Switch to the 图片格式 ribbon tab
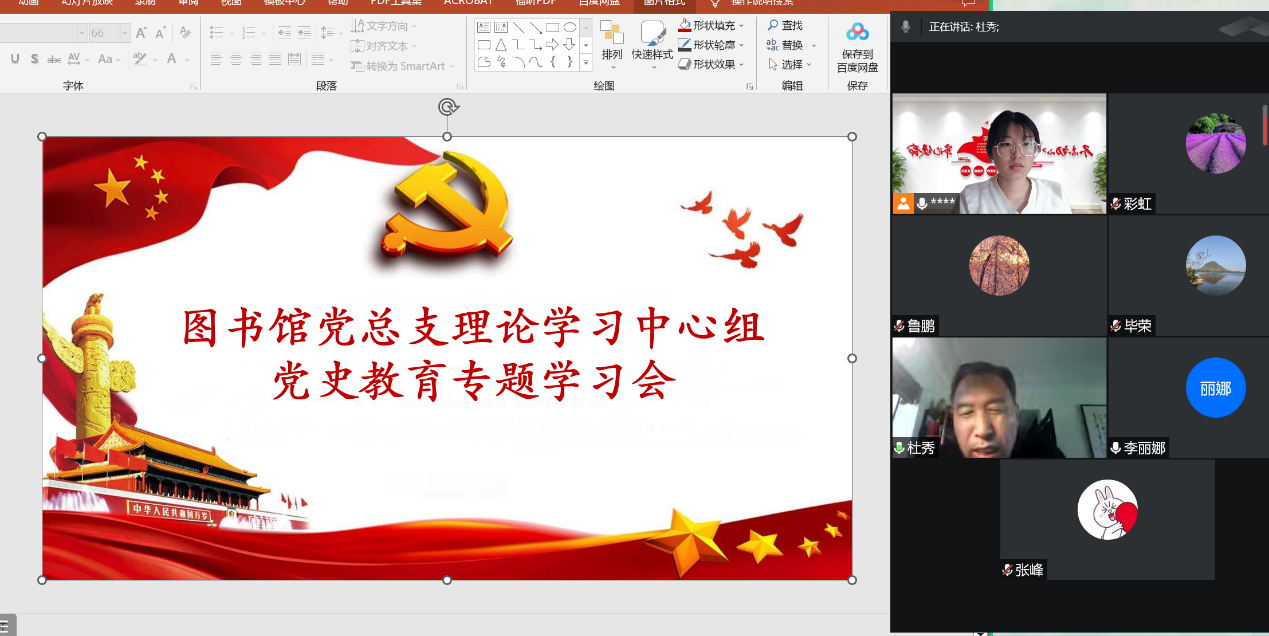The height and width of the screenshot is (636, 1269). 664,3
